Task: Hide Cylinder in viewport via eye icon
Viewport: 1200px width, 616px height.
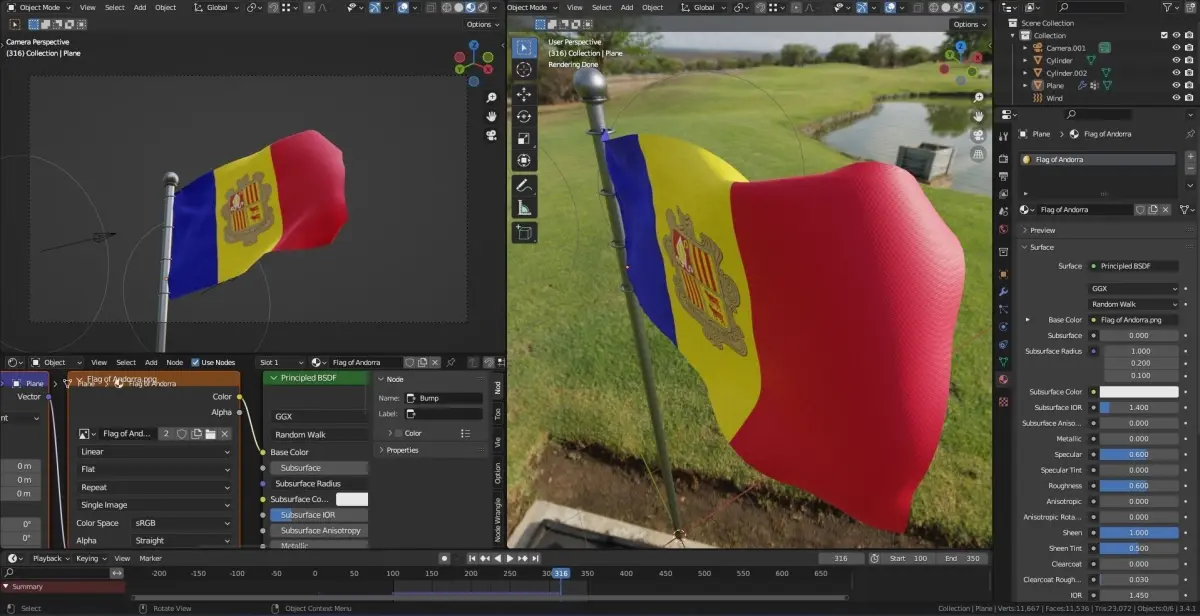Action: (1176, 60)
